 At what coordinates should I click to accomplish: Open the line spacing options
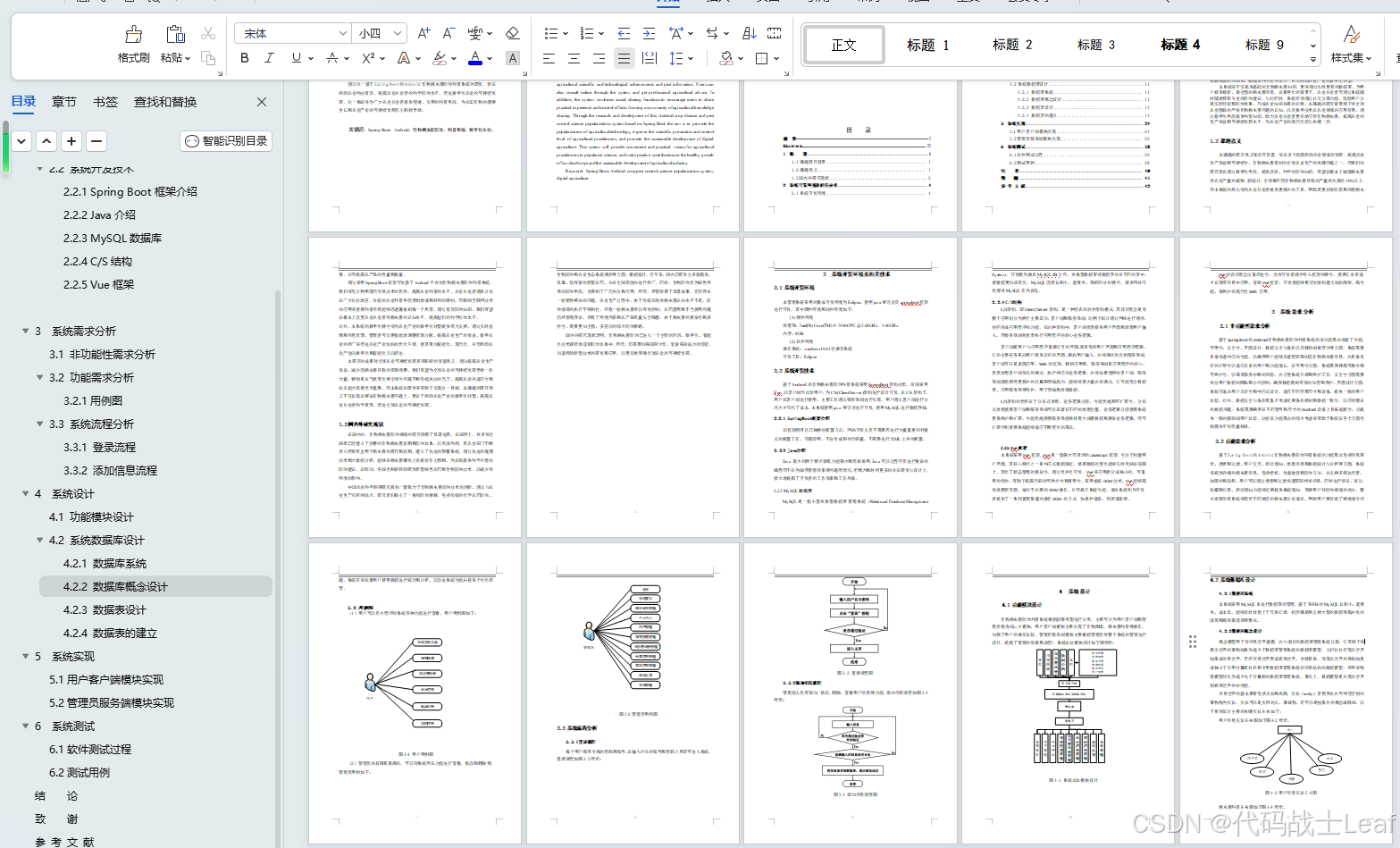676,58
